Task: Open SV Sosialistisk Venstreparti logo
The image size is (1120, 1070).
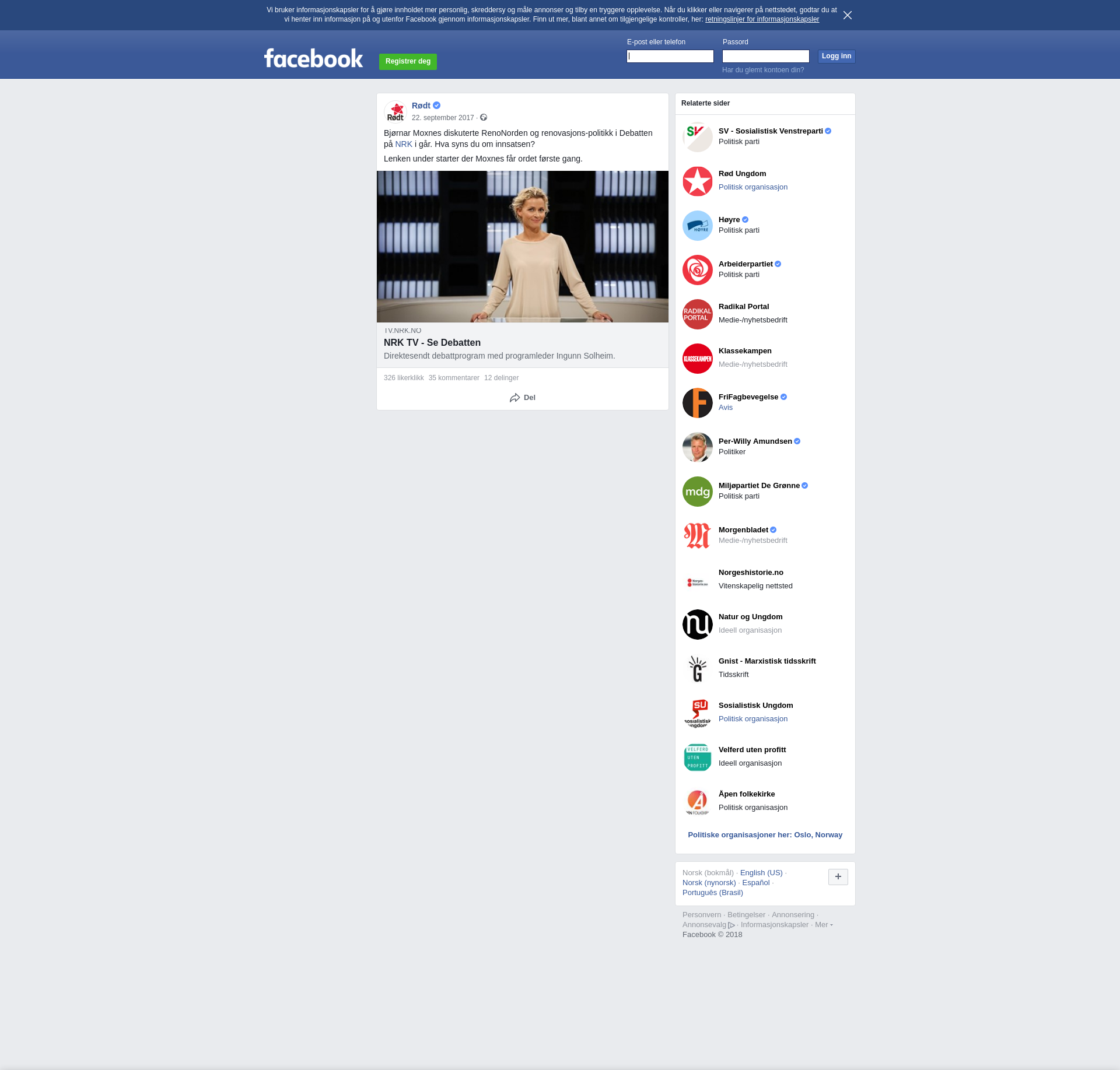Action: pos(697,137)
